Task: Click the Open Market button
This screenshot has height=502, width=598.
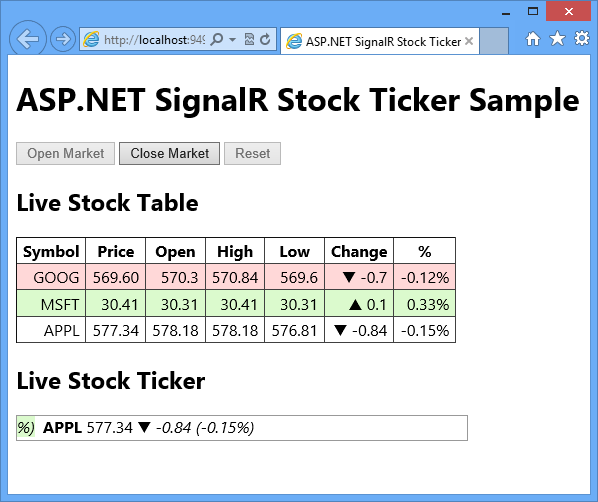Action: (65, 154)
